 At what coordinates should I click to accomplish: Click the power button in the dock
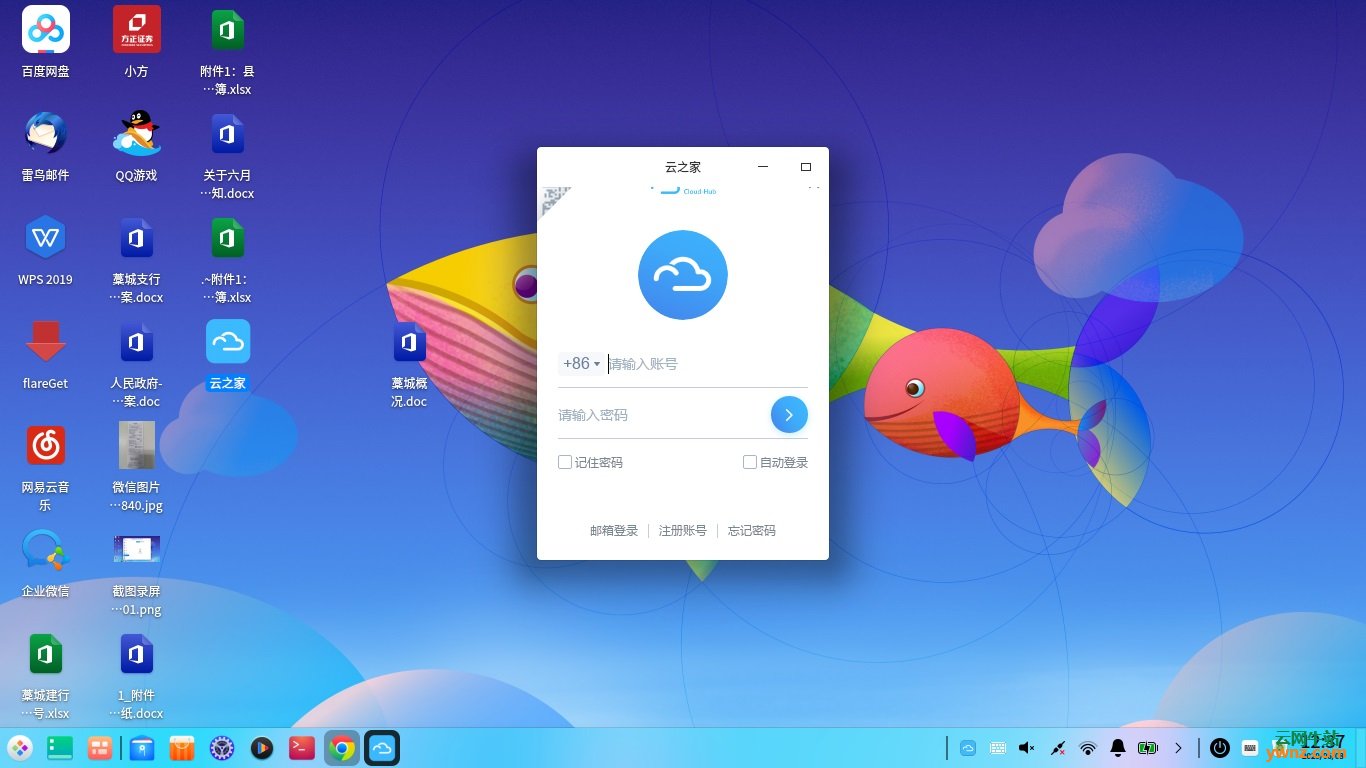click(1220, 748)
